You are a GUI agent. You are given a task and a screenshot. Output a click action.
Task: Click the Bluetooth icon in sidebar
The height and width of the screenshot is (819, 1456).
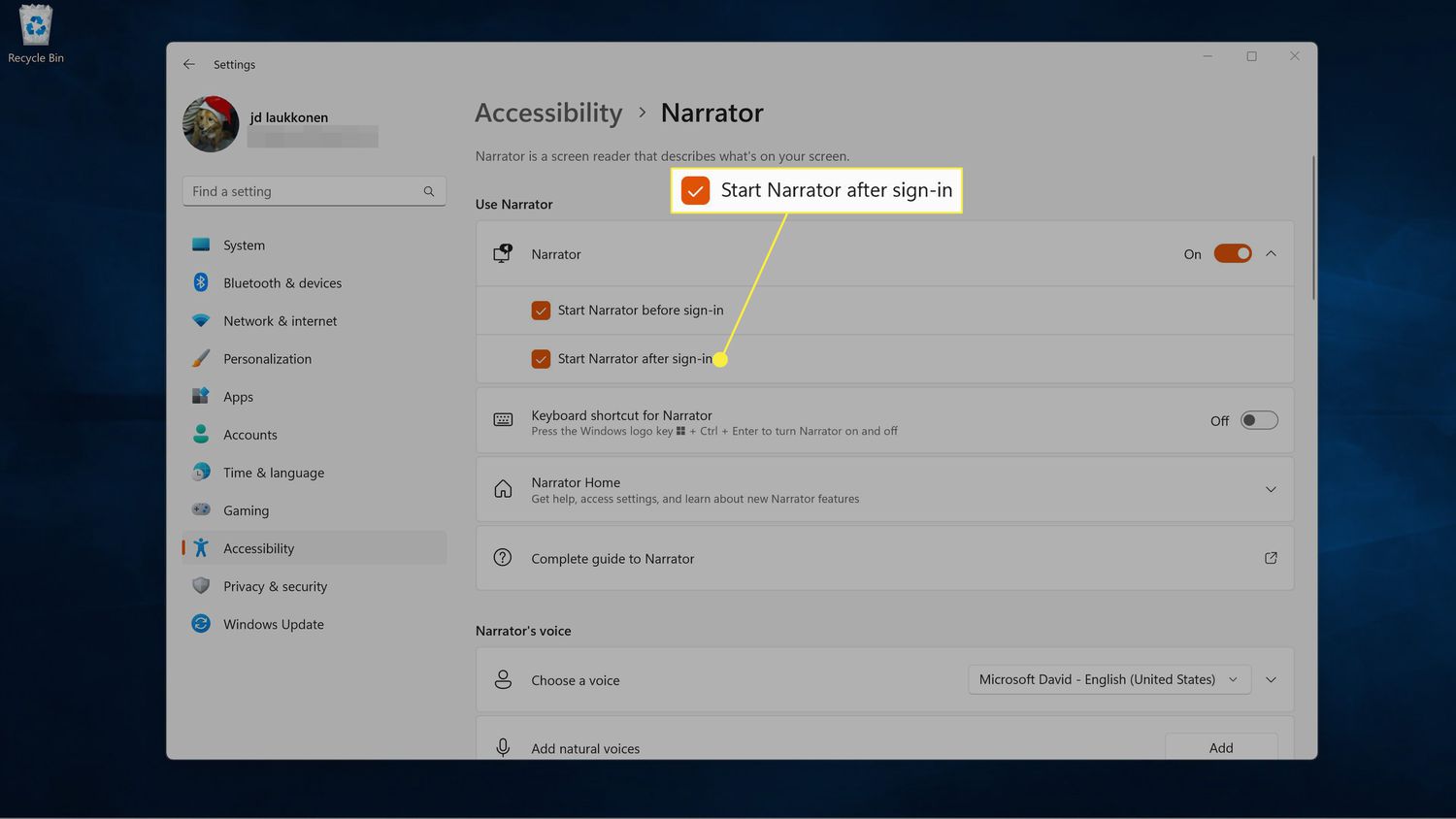point(201,282)
